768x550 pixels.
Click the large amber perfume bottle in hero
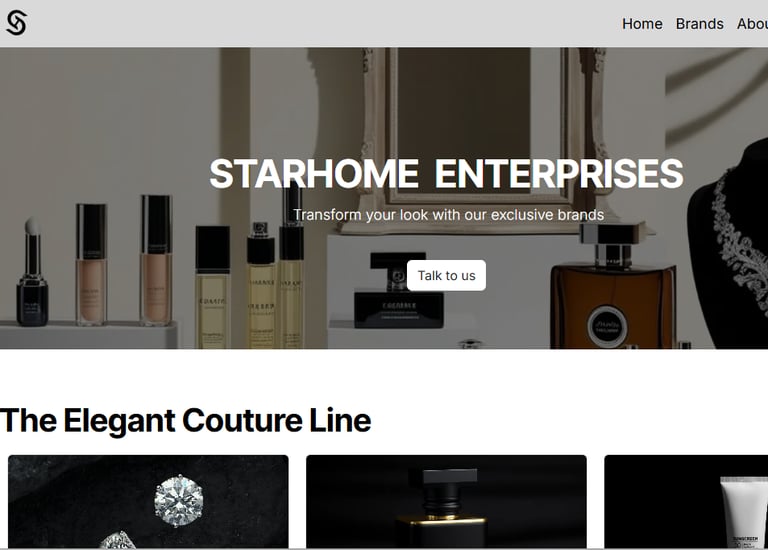(613, 288)
